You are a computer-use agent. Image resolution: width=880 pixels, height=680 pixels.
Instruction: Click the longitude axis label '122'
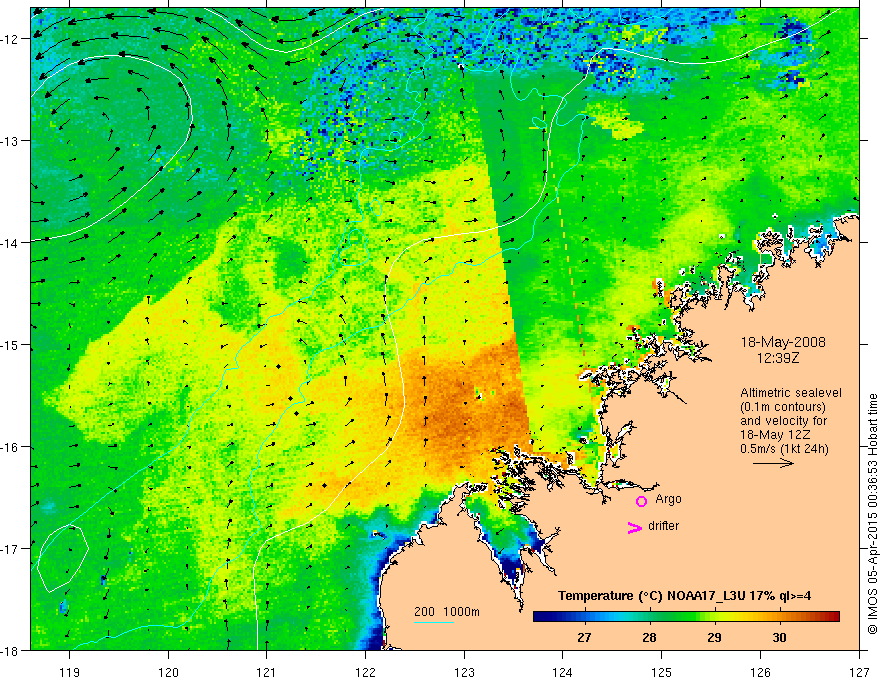click(x=365, y=672)
